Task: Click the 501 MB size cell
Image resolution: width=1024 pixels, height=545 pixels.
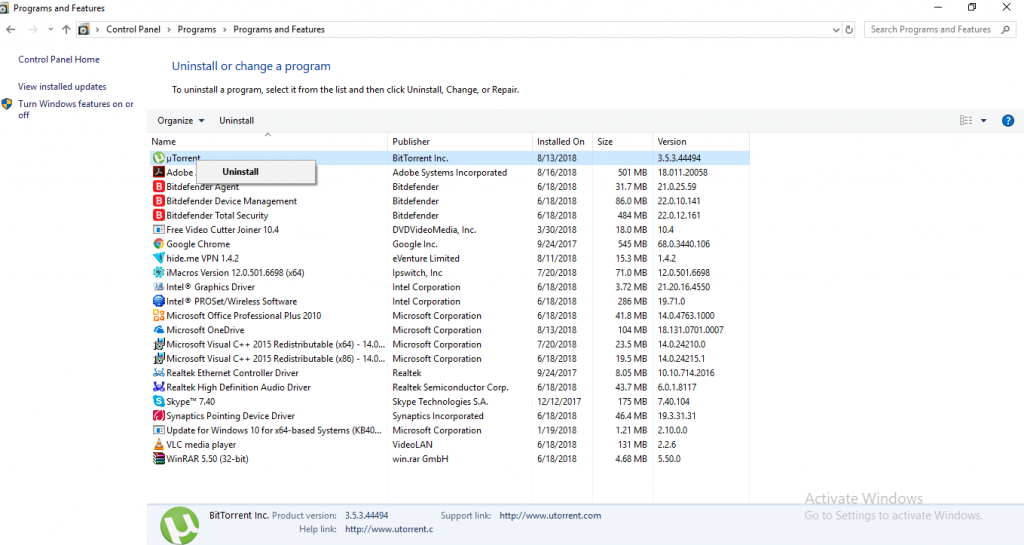Action: [x=632, y=172]
